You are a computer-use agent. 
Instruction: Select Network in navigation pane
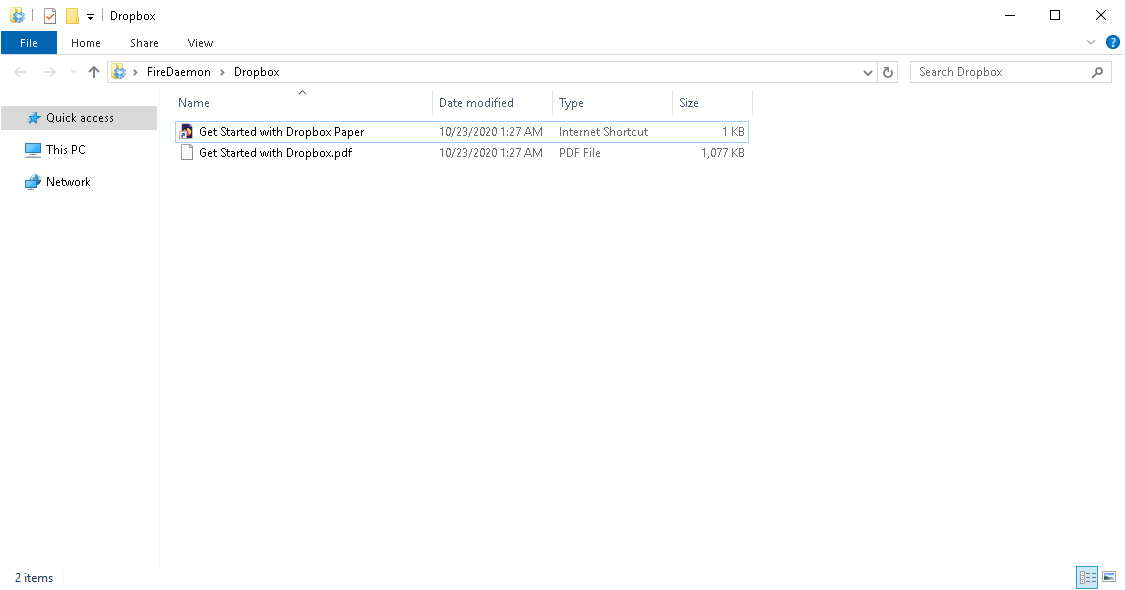coord(68,182)
